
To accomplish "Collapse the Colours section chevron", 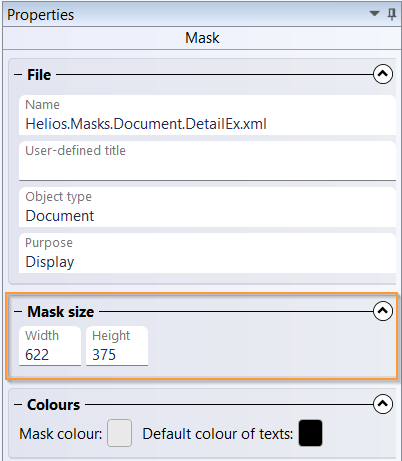I will tap(383, 404).
